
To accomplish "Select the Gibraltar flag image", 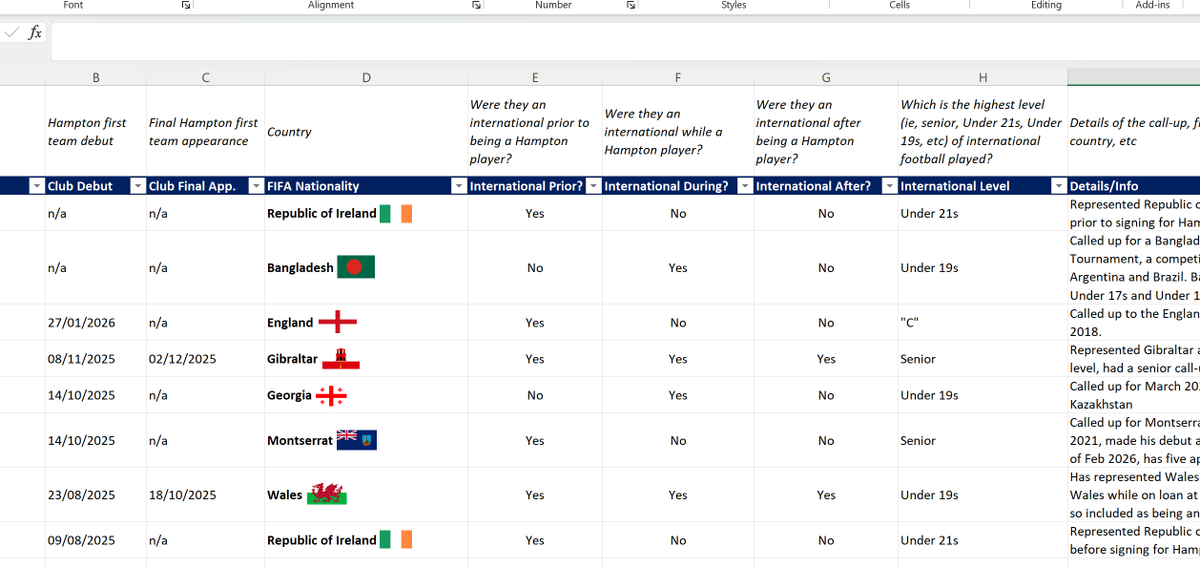I will (x=340, y=359).
